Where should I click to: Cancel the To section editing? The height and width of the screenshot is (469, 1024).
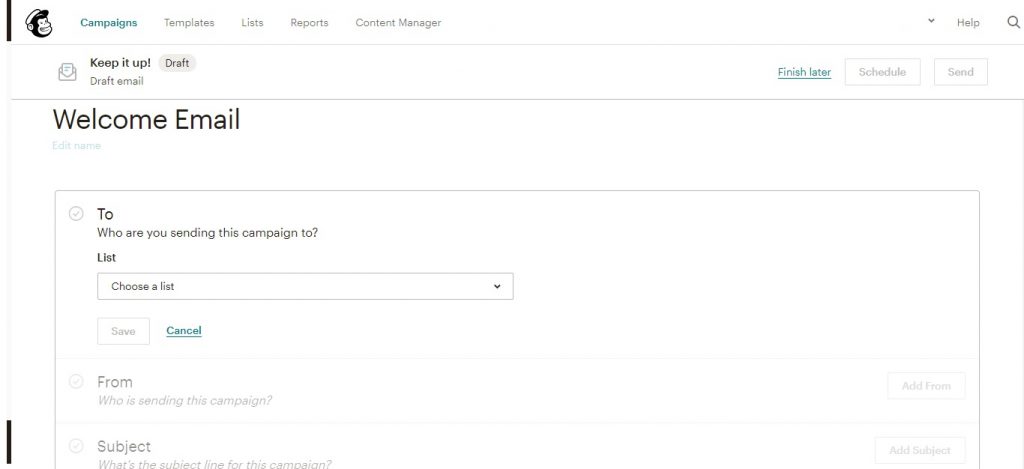[x=184, y=331]
